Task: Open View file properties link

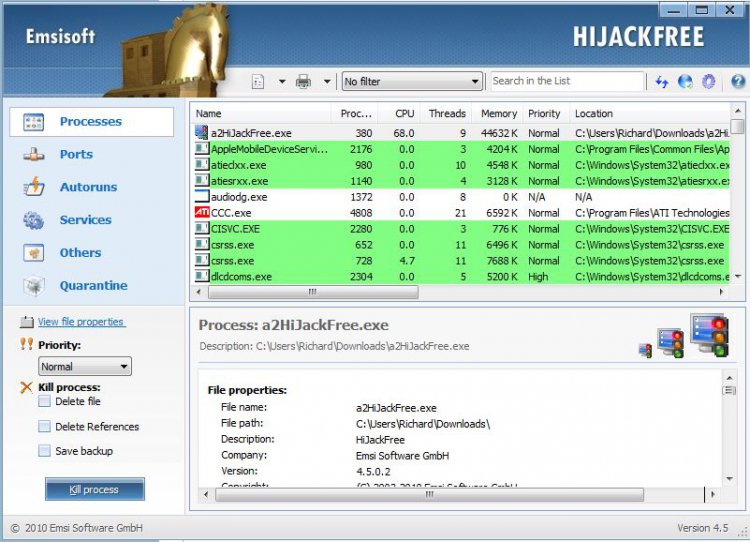Action: (81, 322)
